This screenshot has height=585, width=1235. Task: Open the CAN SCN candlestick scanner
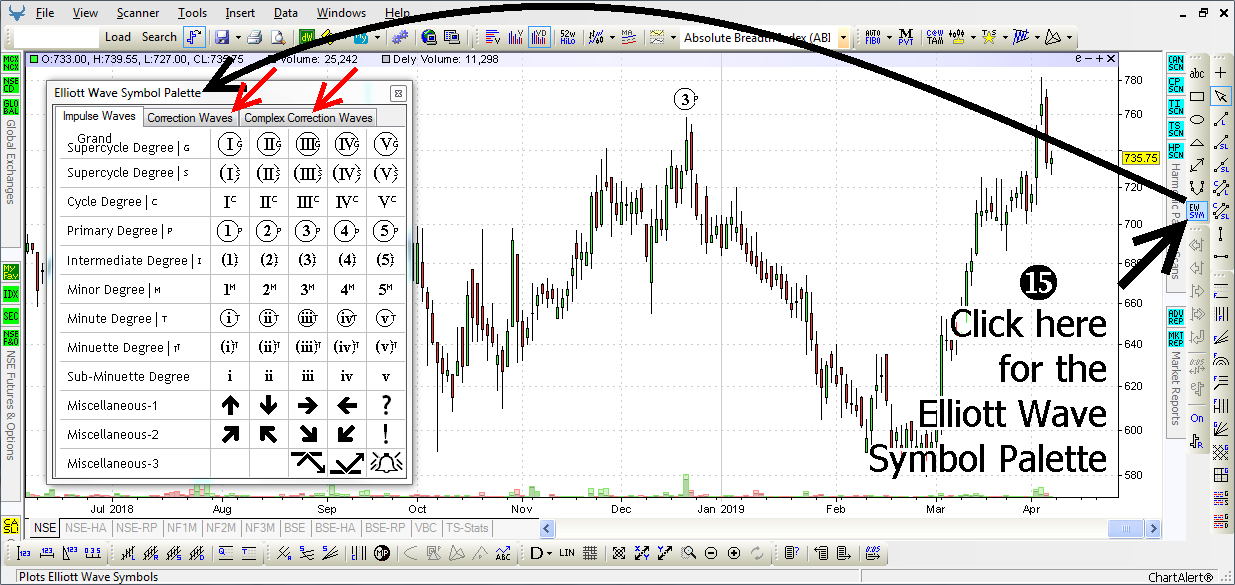tap(1175, 63)
